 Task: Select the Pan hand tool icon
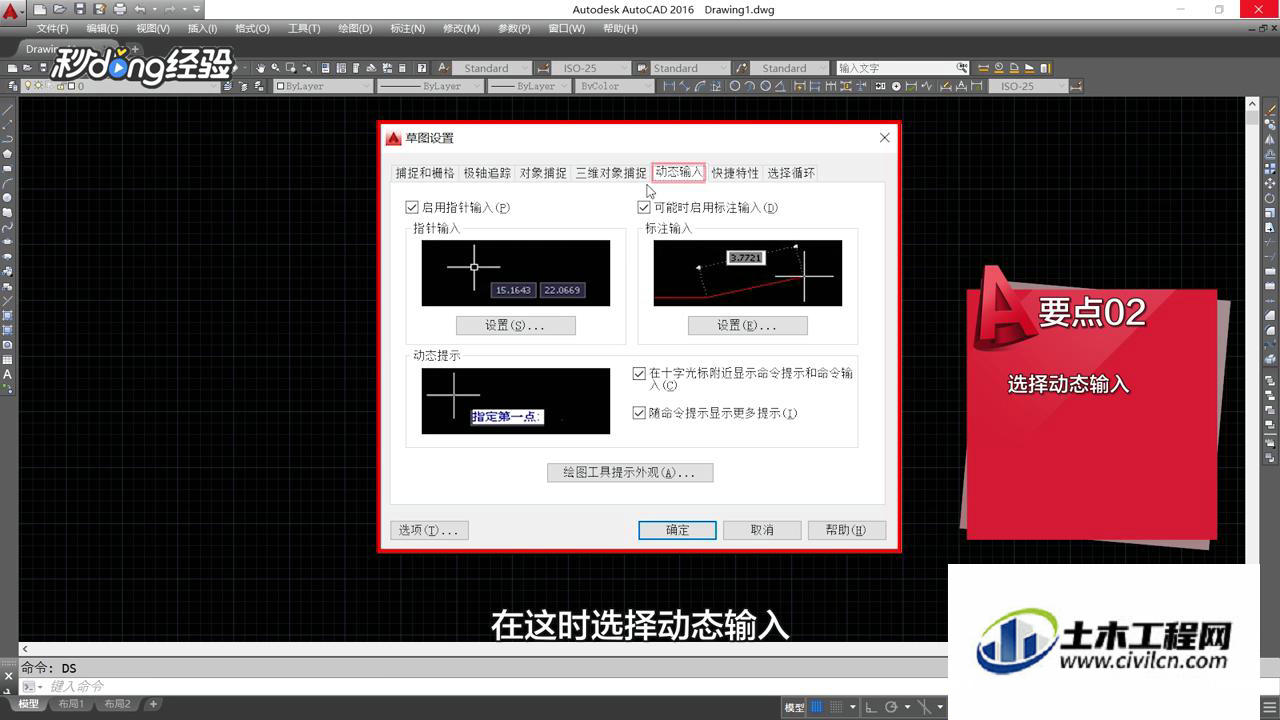[x=260, y=68]
